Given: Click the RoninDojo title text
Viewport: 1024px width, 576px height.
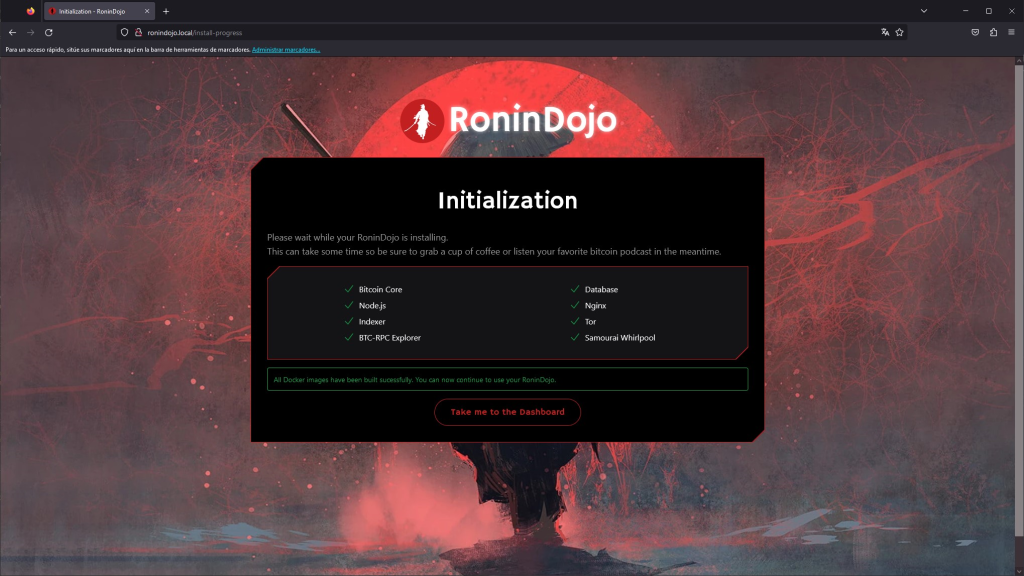Looking at the screenshot, I should [532, 120].
